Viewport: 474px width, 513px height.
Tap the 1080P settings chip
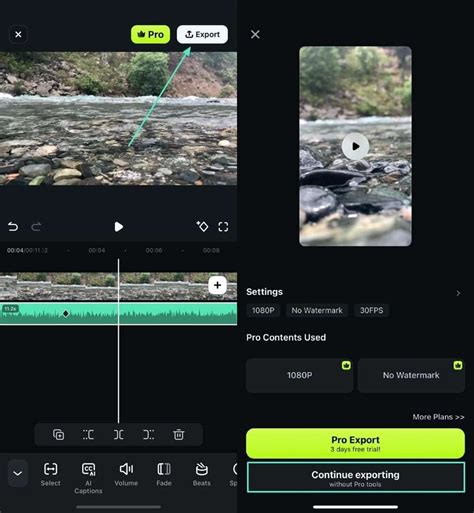tap(263, 310)
